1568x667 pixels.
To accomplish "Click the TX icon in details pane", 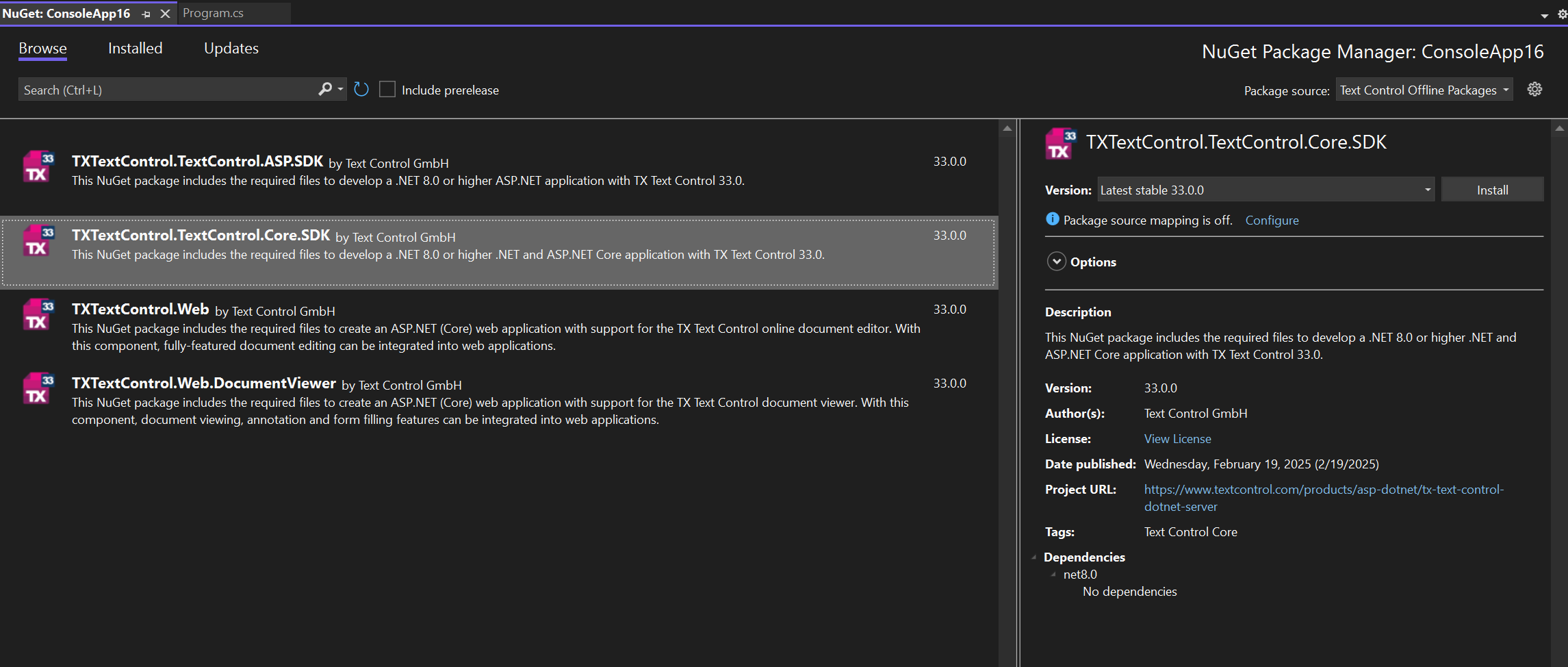I will click(x=1061, y=144).
